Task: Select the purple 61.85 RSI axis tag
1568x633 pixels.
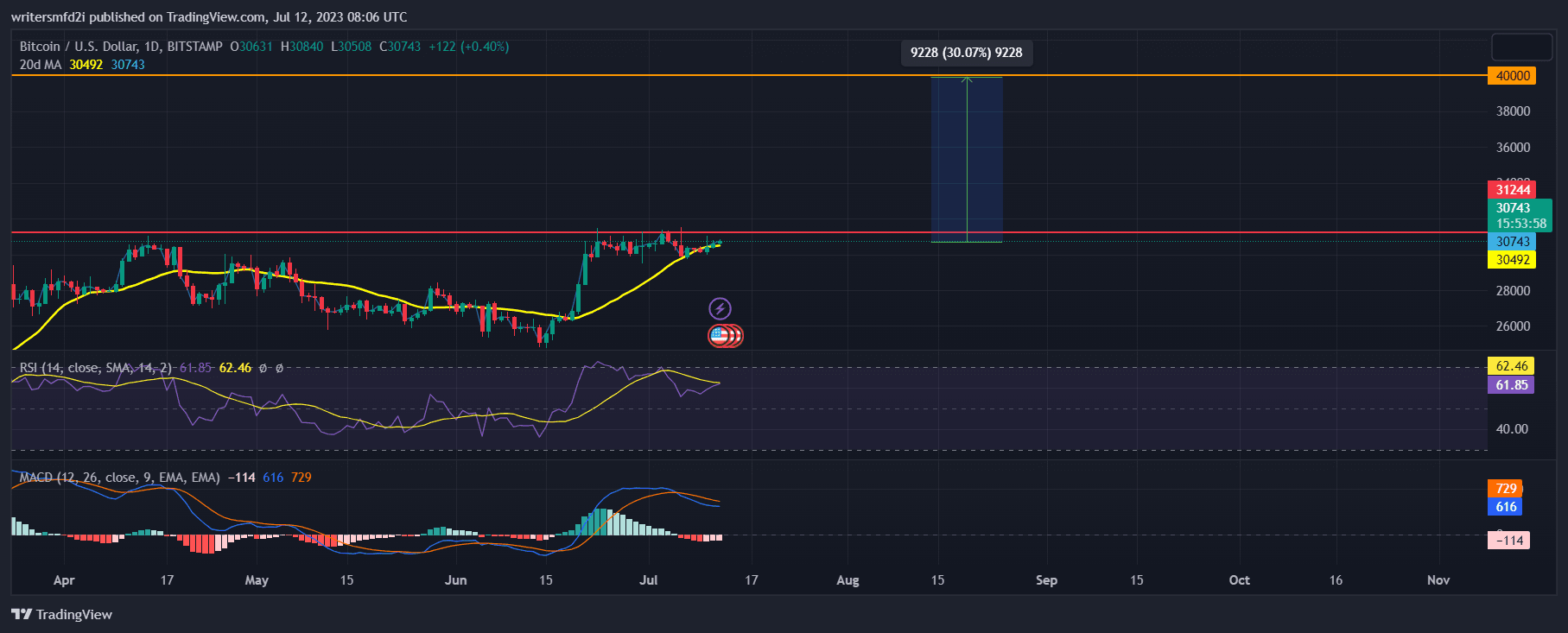Action: [x=1510, y=385]
